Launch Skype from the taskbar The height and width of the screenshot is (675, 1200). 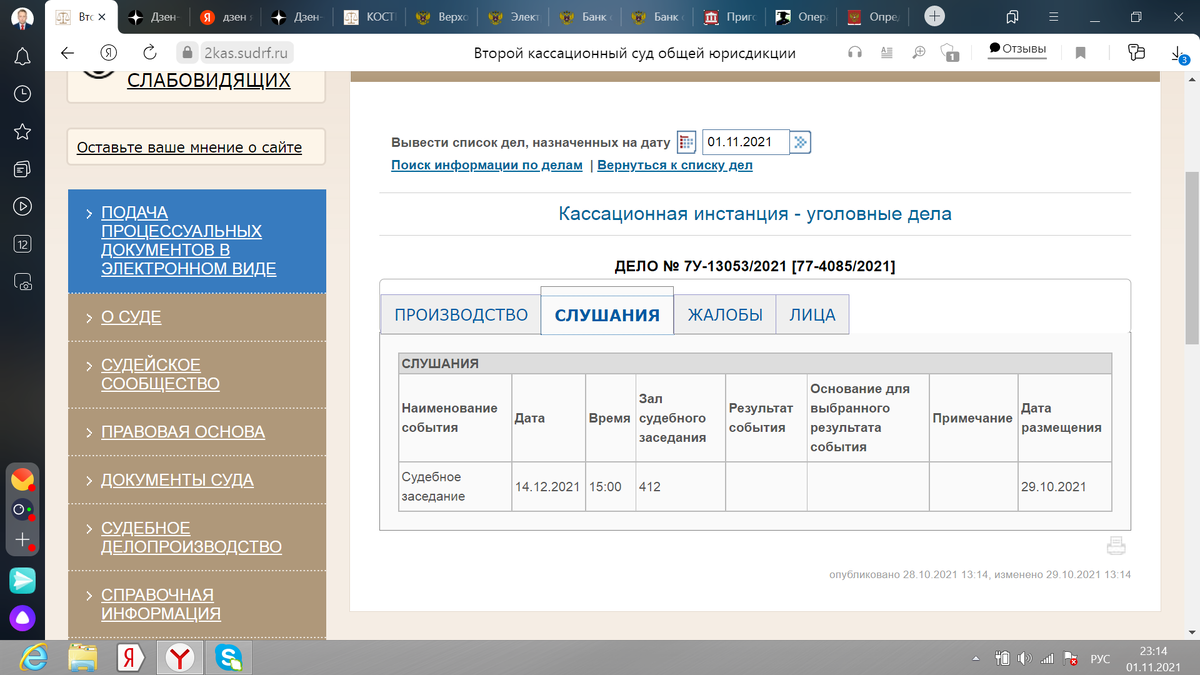click(228, 659)
